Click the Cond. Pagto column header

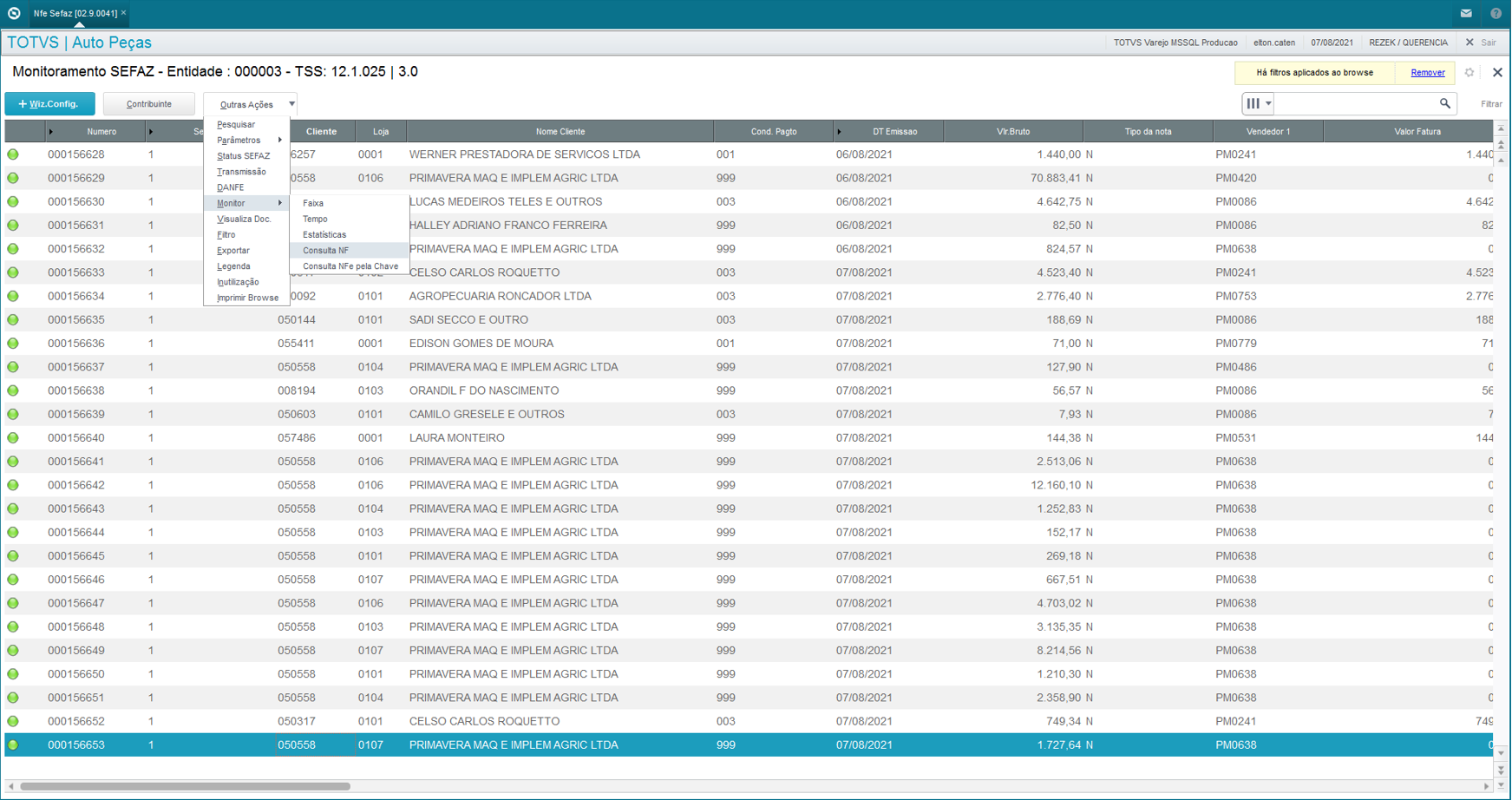pyautogui.click(x=773, y=132)
